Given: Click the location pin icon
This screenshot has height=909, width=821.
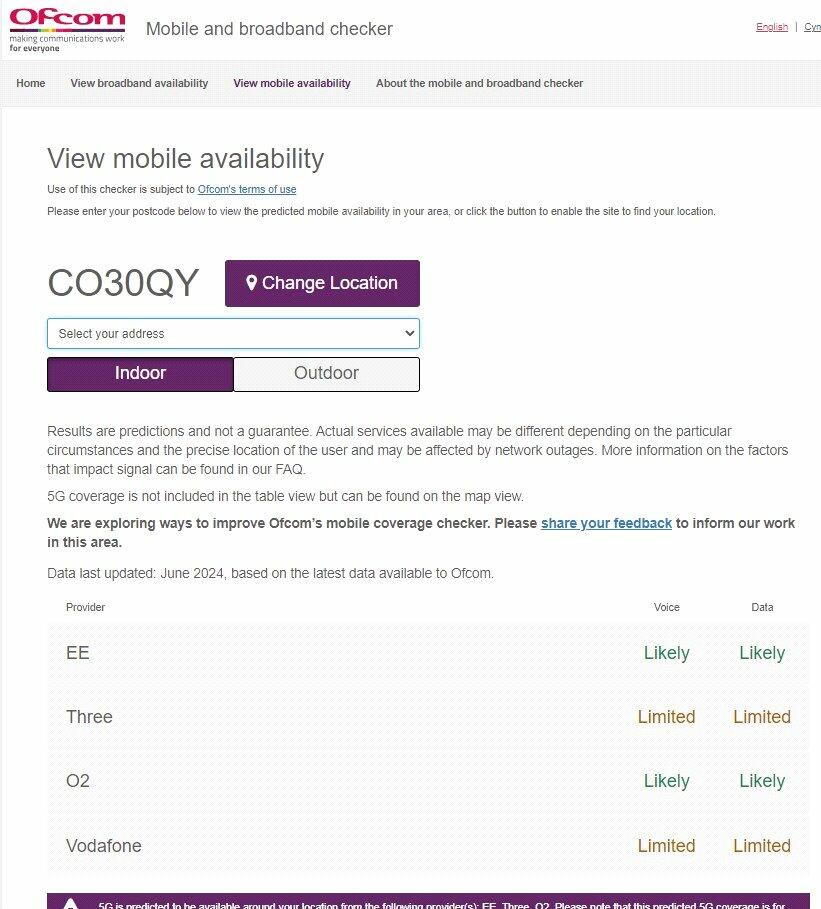Looking at the screenshot, I should click(x=252, y=283).
